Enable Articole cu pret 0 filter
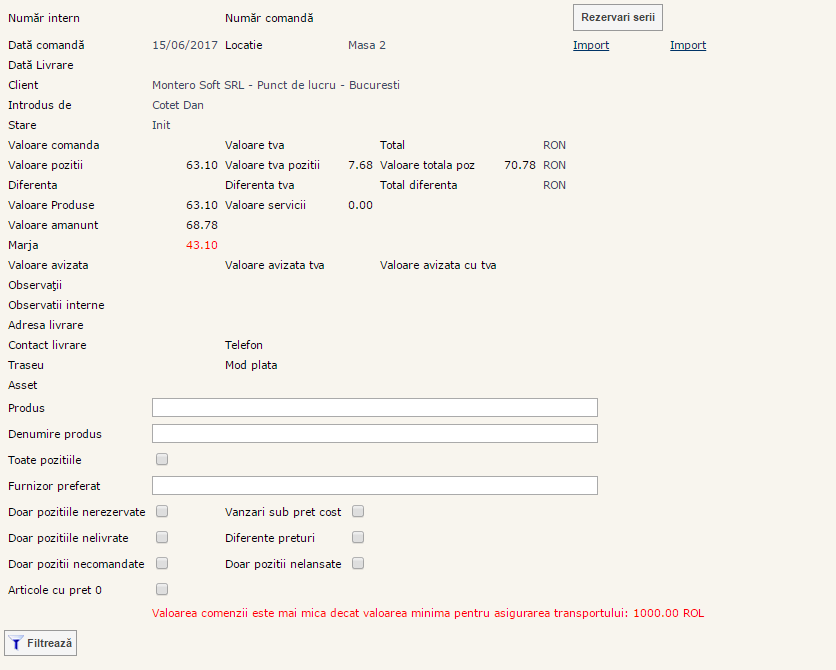Viewport: 836px width, 670px height. [162, 590]
